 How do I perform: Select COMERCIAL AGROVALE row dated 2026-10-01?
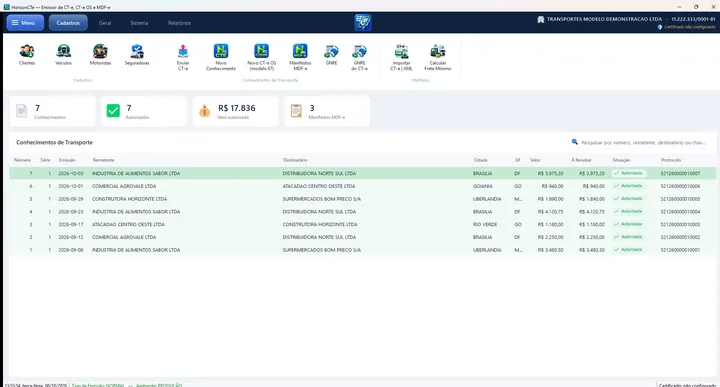pyautogui.click(x=362, y=186)
